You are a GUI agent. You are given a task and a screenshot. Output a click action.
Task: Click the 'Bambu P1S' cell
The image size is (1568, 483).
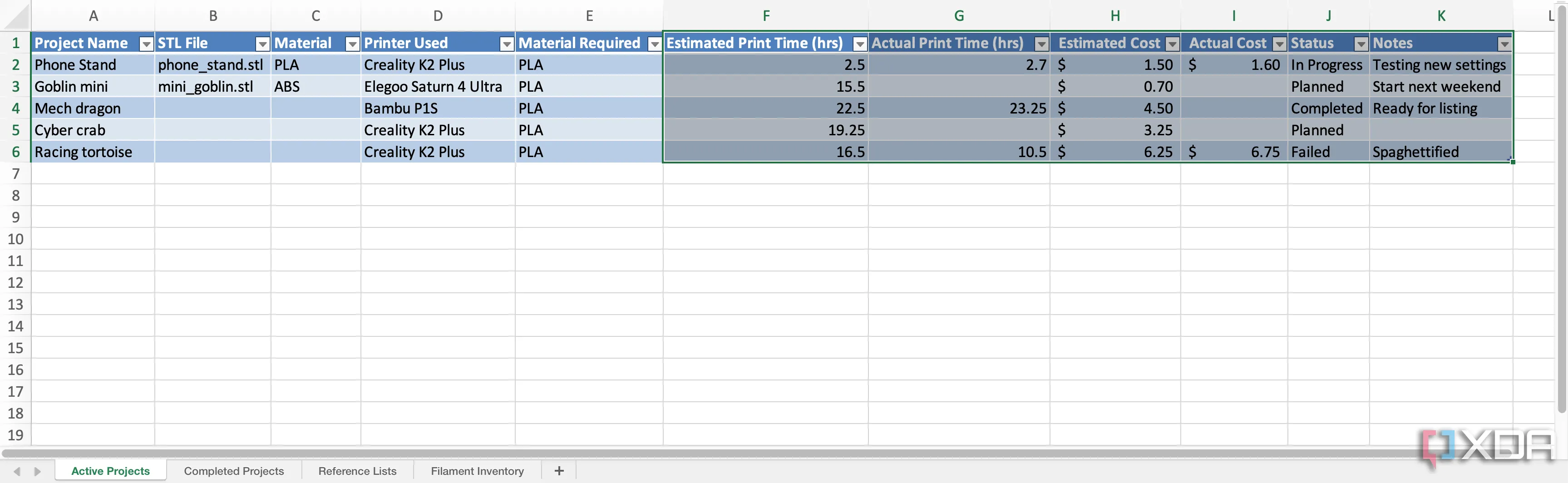438,109
